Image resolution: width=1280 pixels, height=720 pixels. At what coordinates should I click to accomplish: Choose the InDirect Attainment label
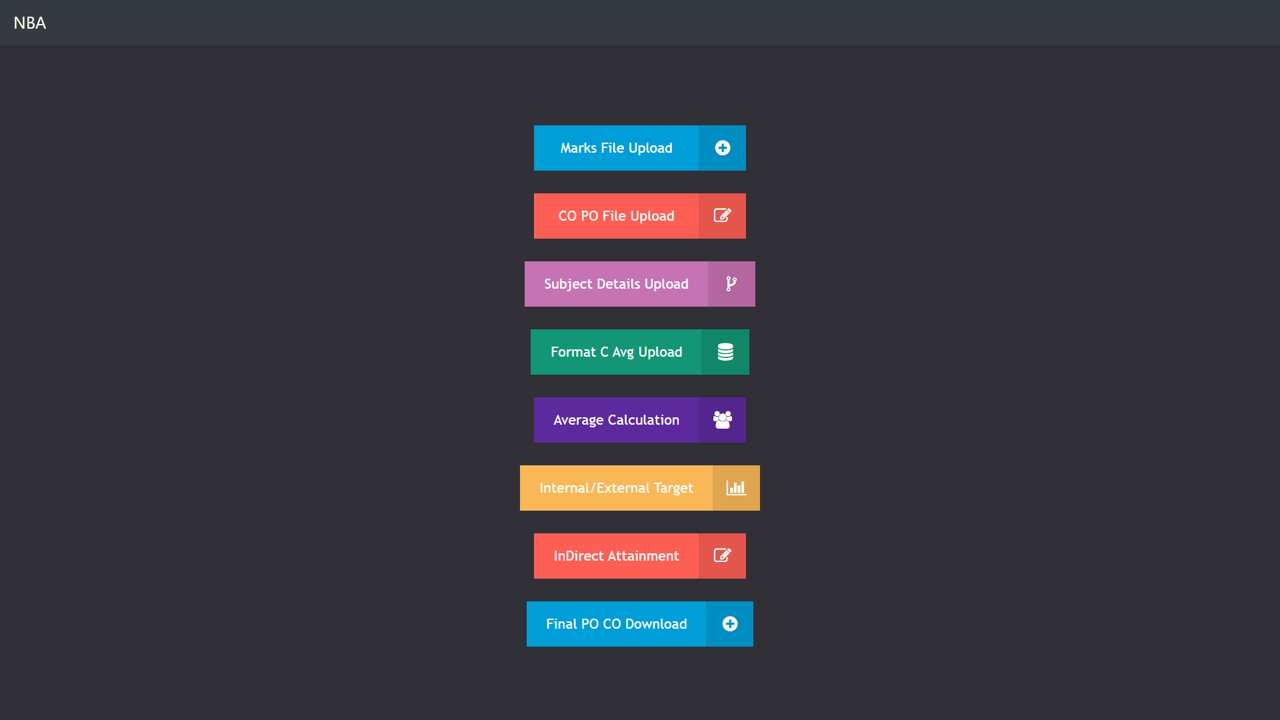(x=616, y=556)
